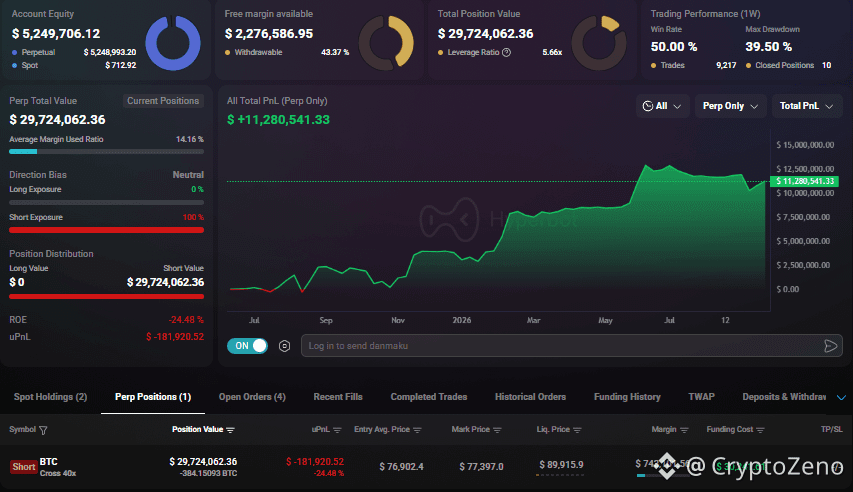The image size is (853, 492).
Task: Click entry price $ 76,902.4
Action: pyautogui.click(x=401, y=466)
